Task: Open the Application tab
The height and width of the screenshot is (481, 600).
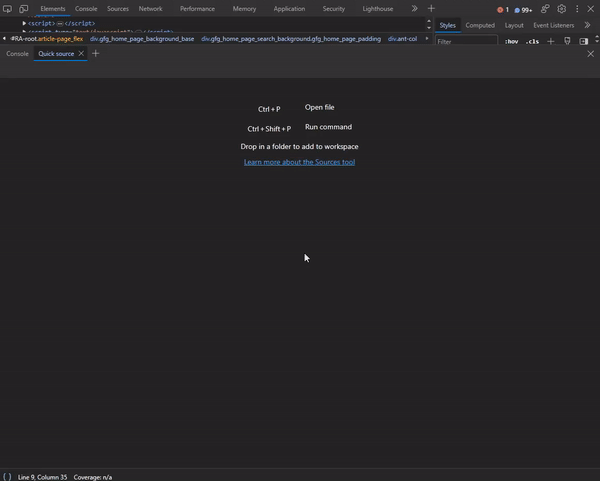Action: [x=289, y=8]
